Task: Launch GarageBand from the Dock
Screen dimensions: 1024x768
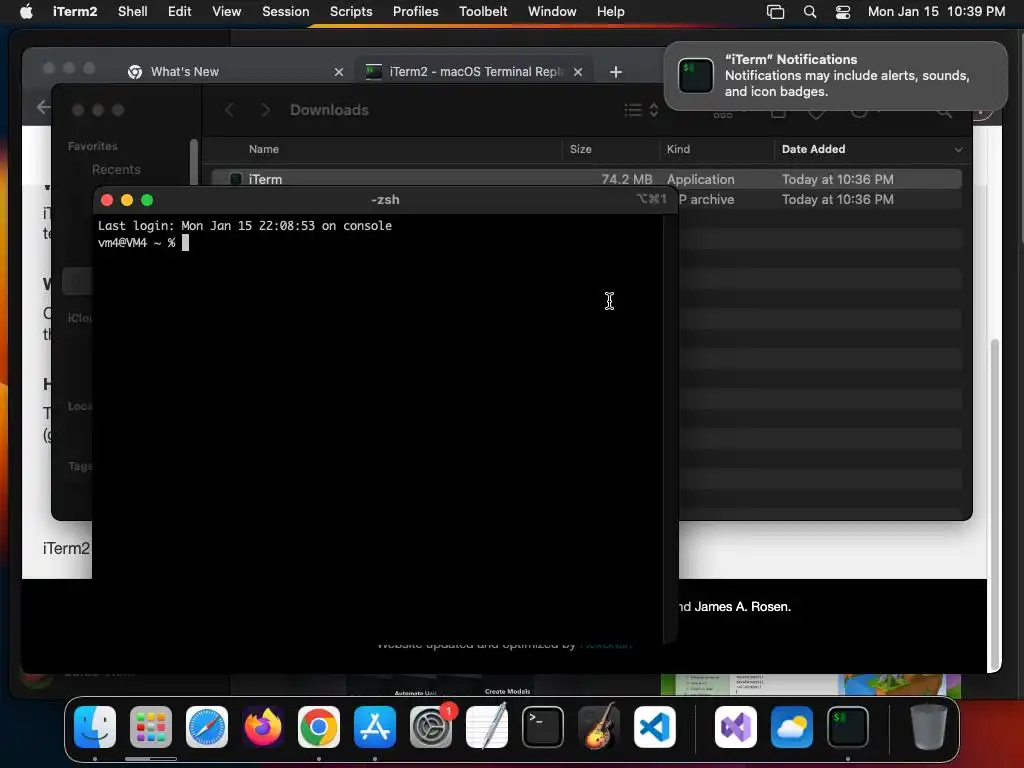Action: click(x=599, y=727)
